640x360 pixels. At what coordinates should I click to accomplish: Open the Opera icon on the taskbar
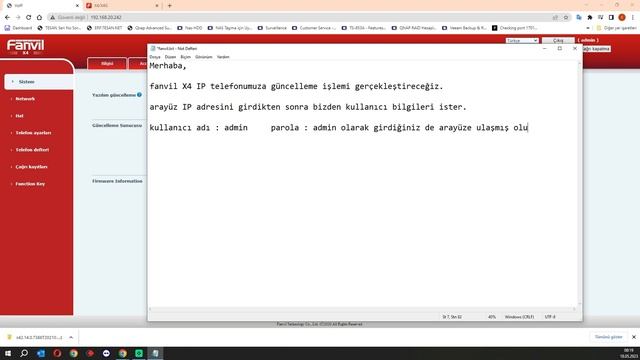pos(57,353)
